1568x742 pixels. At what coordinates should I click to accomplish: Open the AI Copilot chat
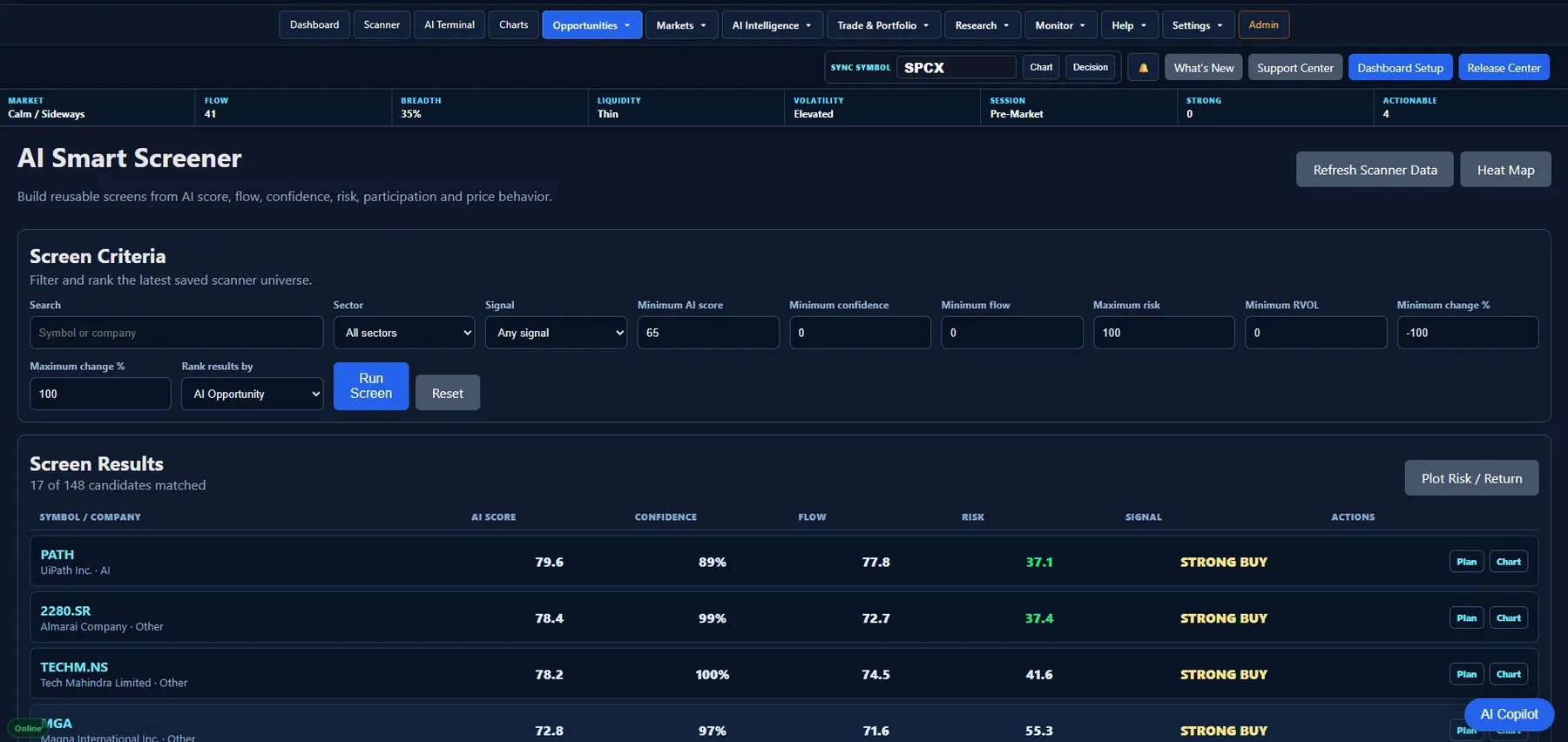point(1509,714)
